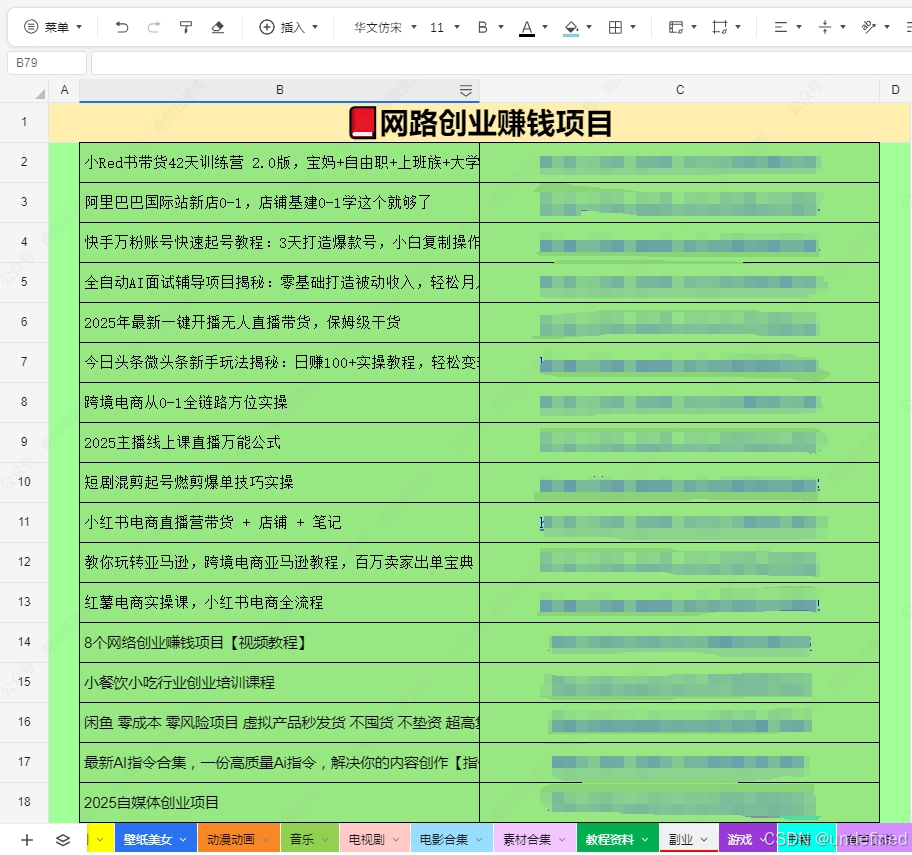Image resolution: width=912 pixels, height=855 pixels.
Task: Select row 1 header
Action: (24, 122)
